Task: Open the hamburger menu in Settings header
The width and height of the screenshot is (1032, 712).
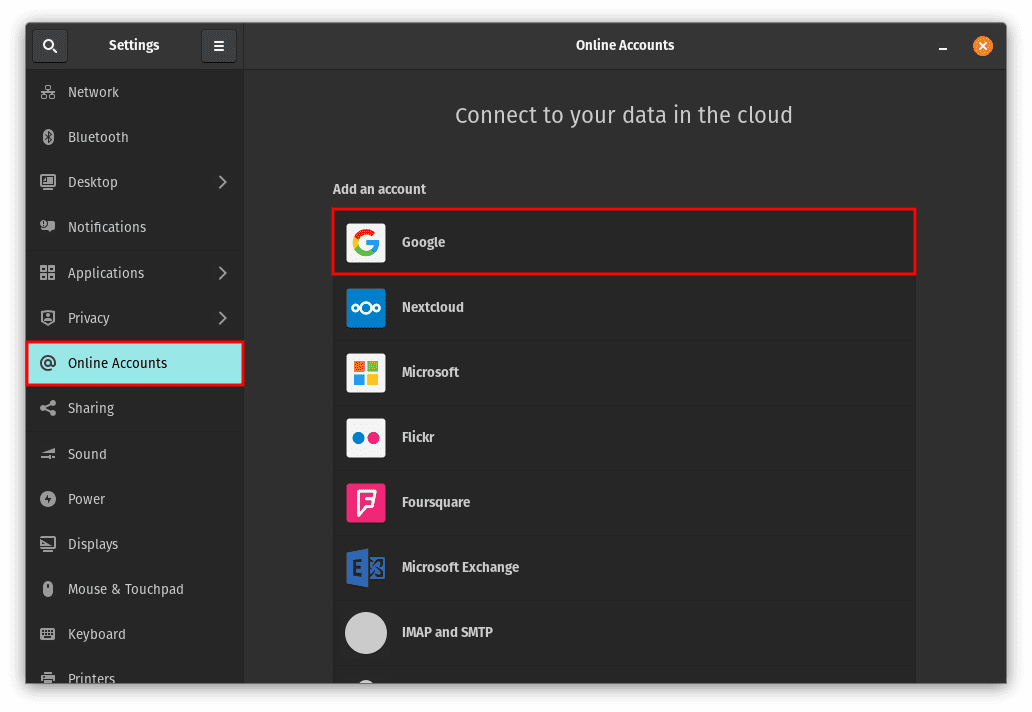Action: pos(219,46)
